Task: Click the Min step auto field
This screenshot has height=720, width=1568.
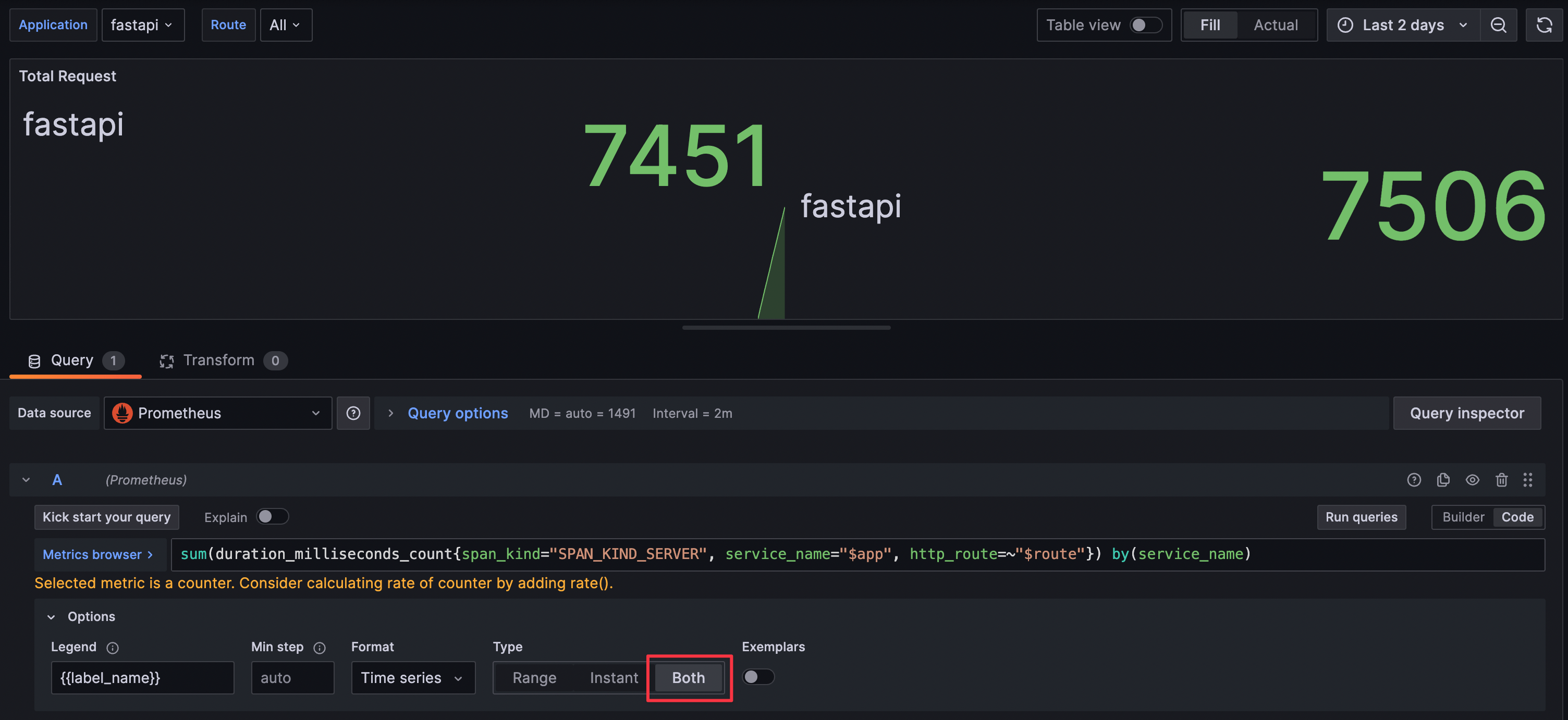Action: pos(293,677)
